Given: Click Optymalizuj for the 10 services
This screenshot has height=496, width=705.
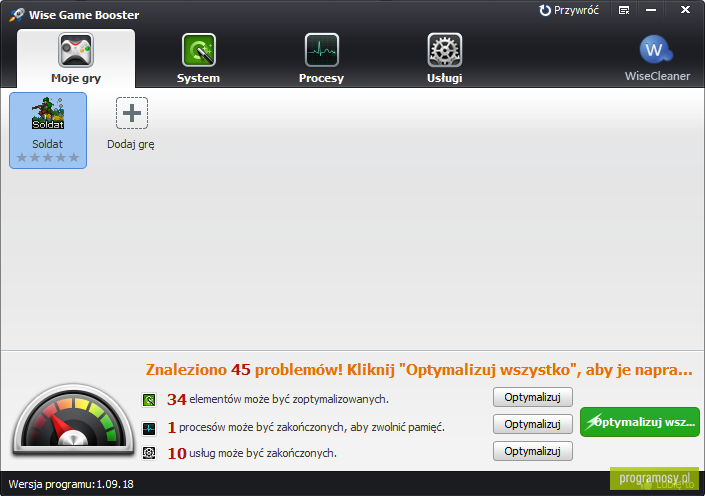Looking at the screenshot, I should click(532, 451).
